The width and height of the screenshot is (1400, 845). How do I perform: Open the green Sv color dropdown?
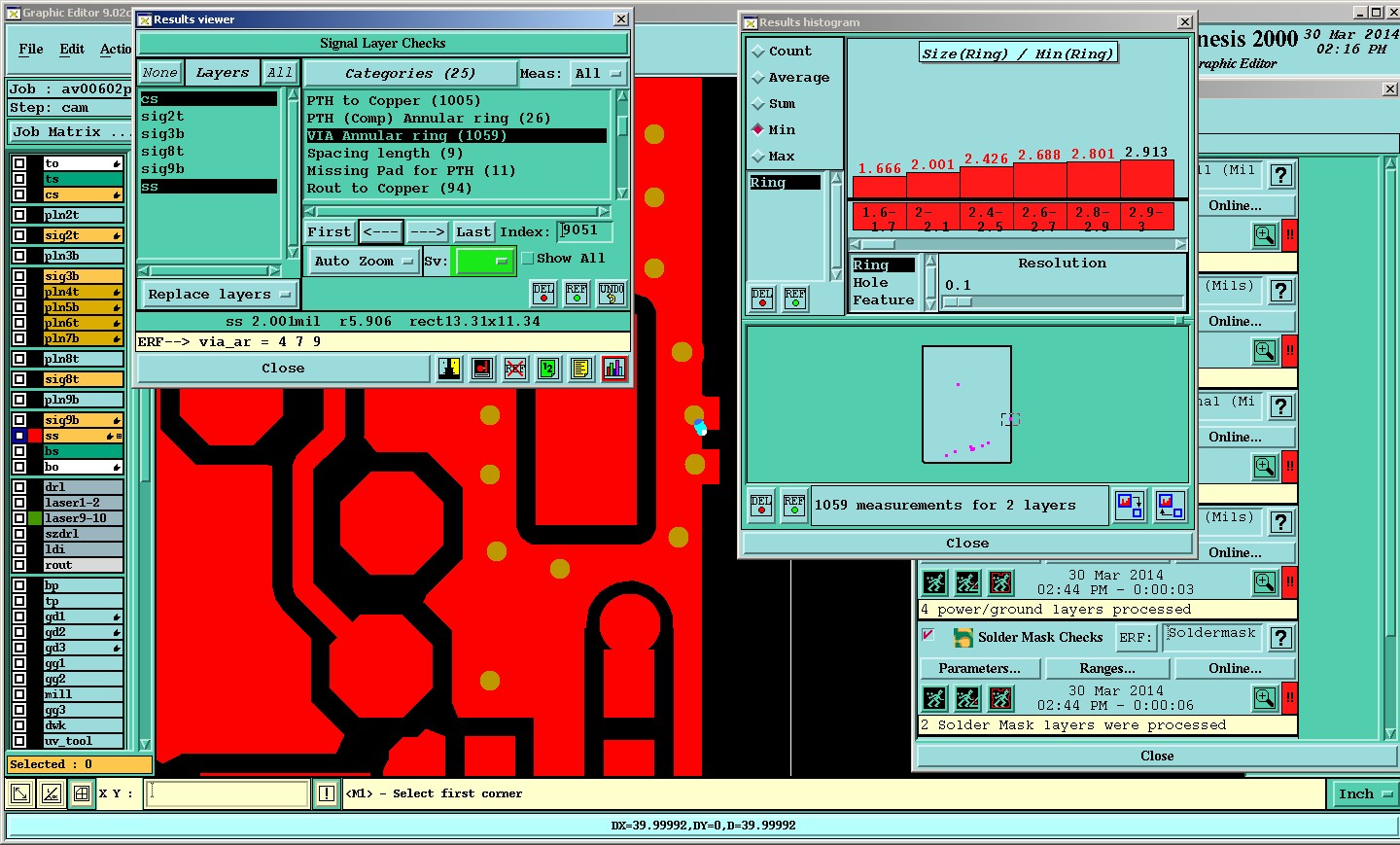(484, 262)
